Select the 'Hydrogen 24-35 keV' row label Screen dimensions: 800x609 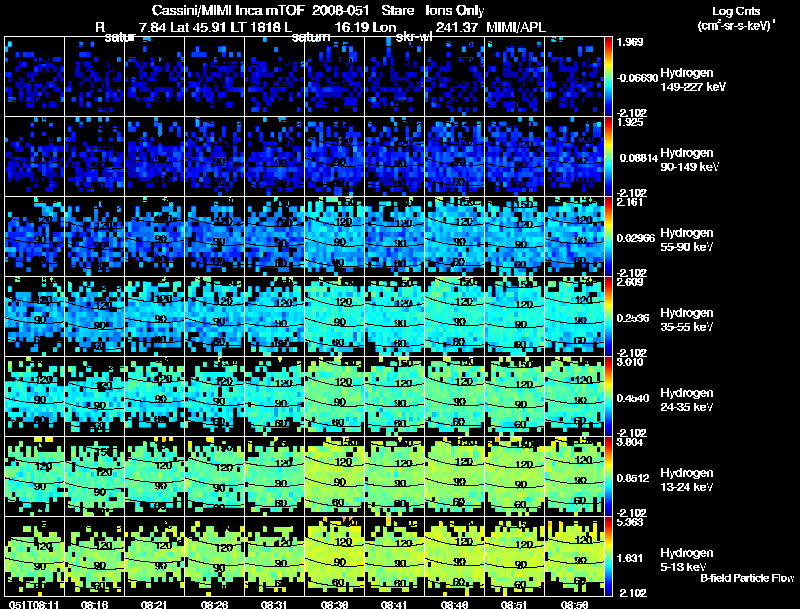pos(687,400)
